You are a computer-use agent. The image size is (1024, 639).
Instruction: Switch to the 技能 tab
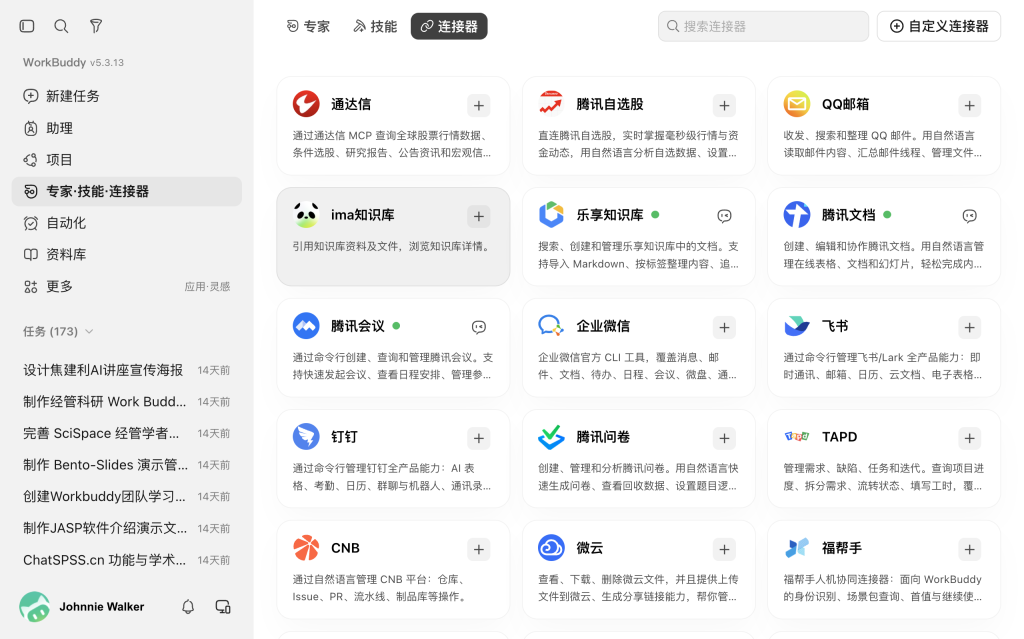tap(375, 26)
